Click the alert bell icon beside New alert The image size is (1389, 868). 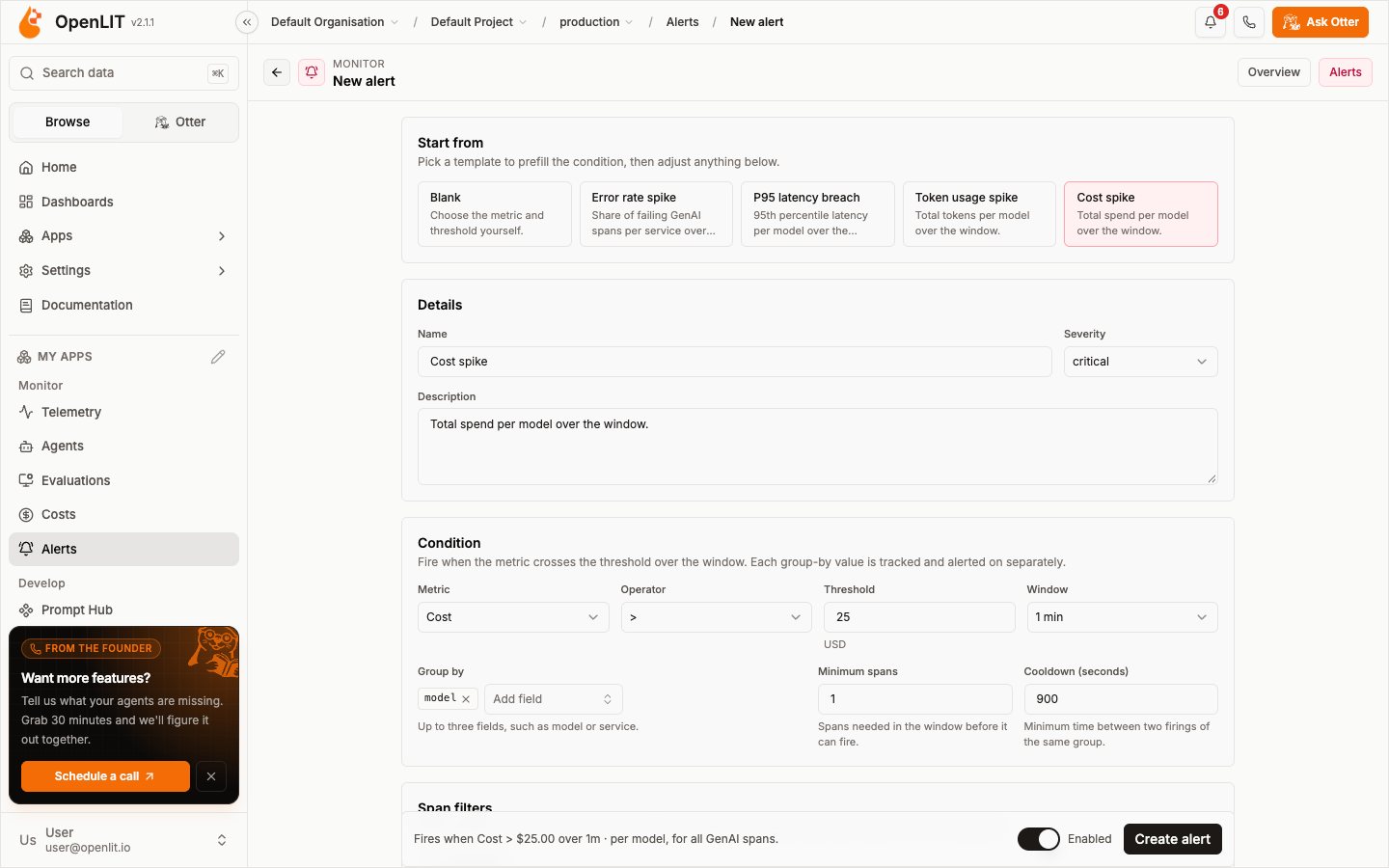click(312, 72)
